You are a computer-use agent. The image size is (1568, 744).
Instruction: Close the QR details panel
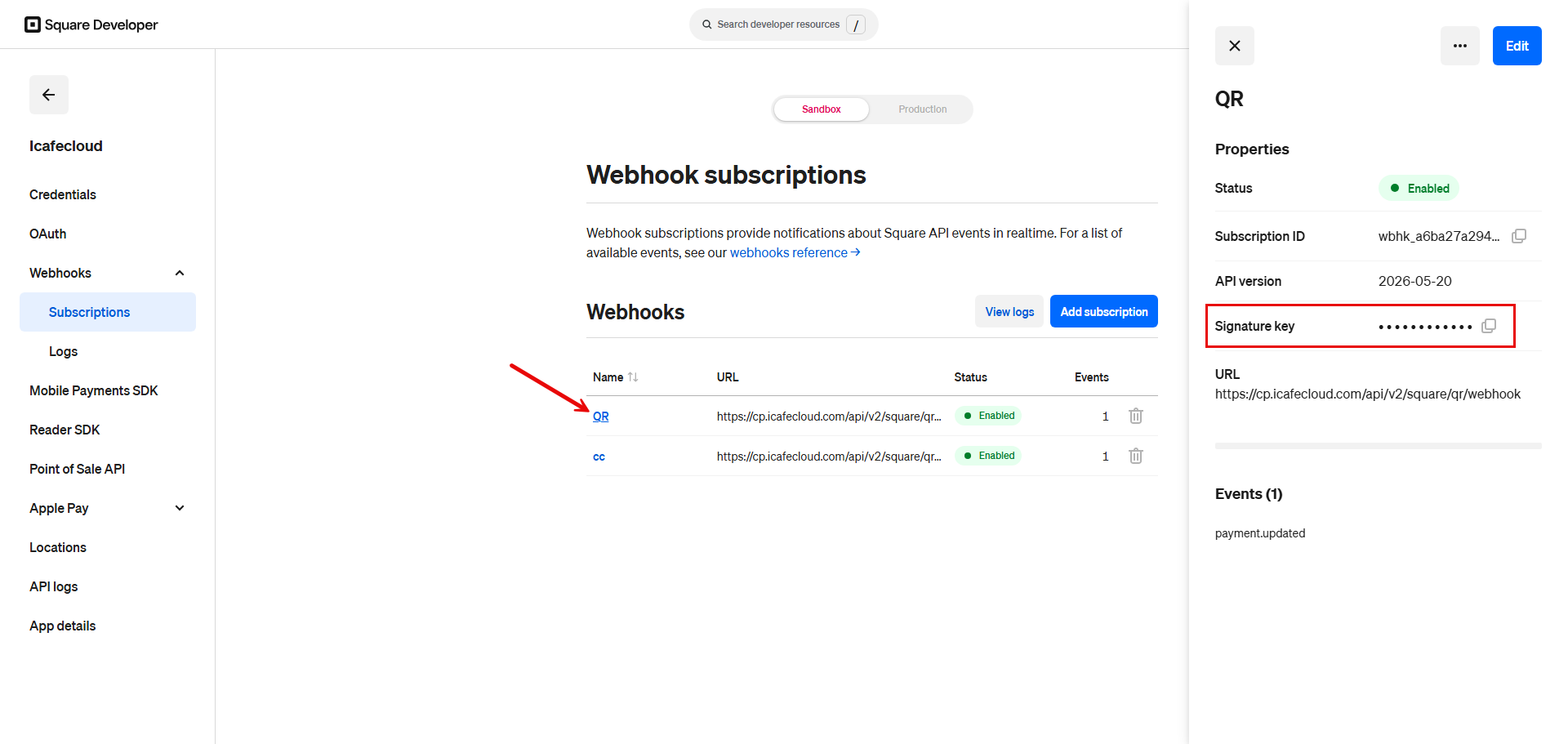point(1235,46)
